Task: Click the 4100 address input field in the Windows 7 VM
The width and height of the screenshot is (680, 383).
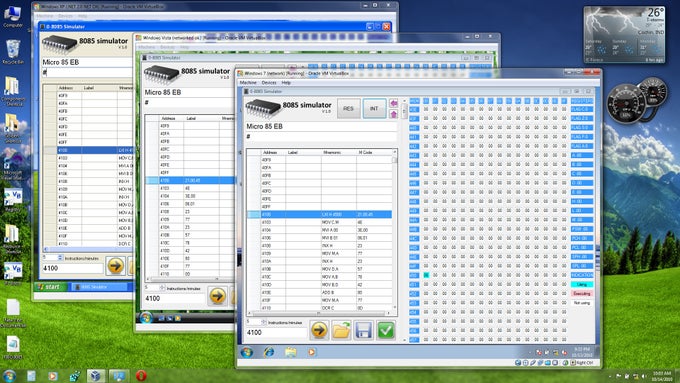Action: click(x=276, y=332)
